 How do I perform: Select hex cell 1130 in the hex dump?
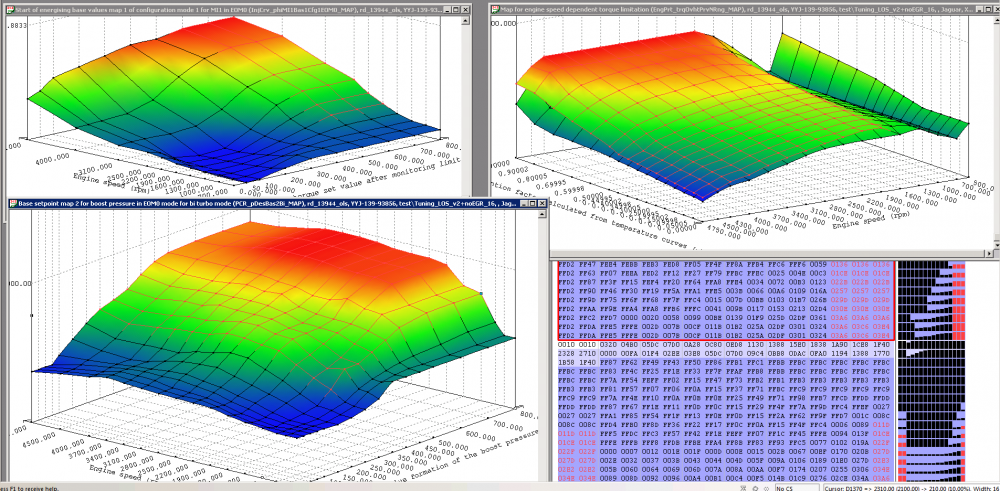click(755, 344)
